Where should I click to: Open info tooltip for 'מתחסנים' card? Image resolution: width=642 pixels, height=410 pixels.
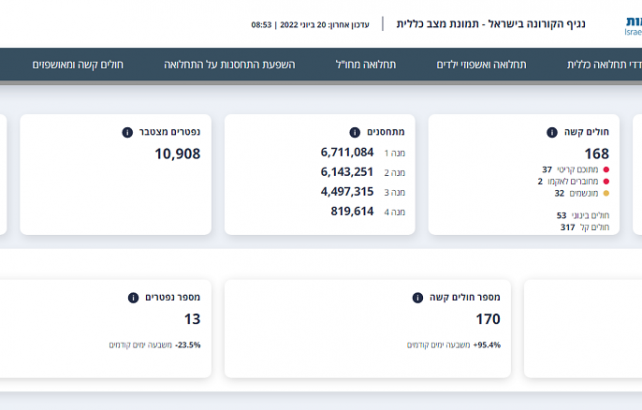click(354, 132)
